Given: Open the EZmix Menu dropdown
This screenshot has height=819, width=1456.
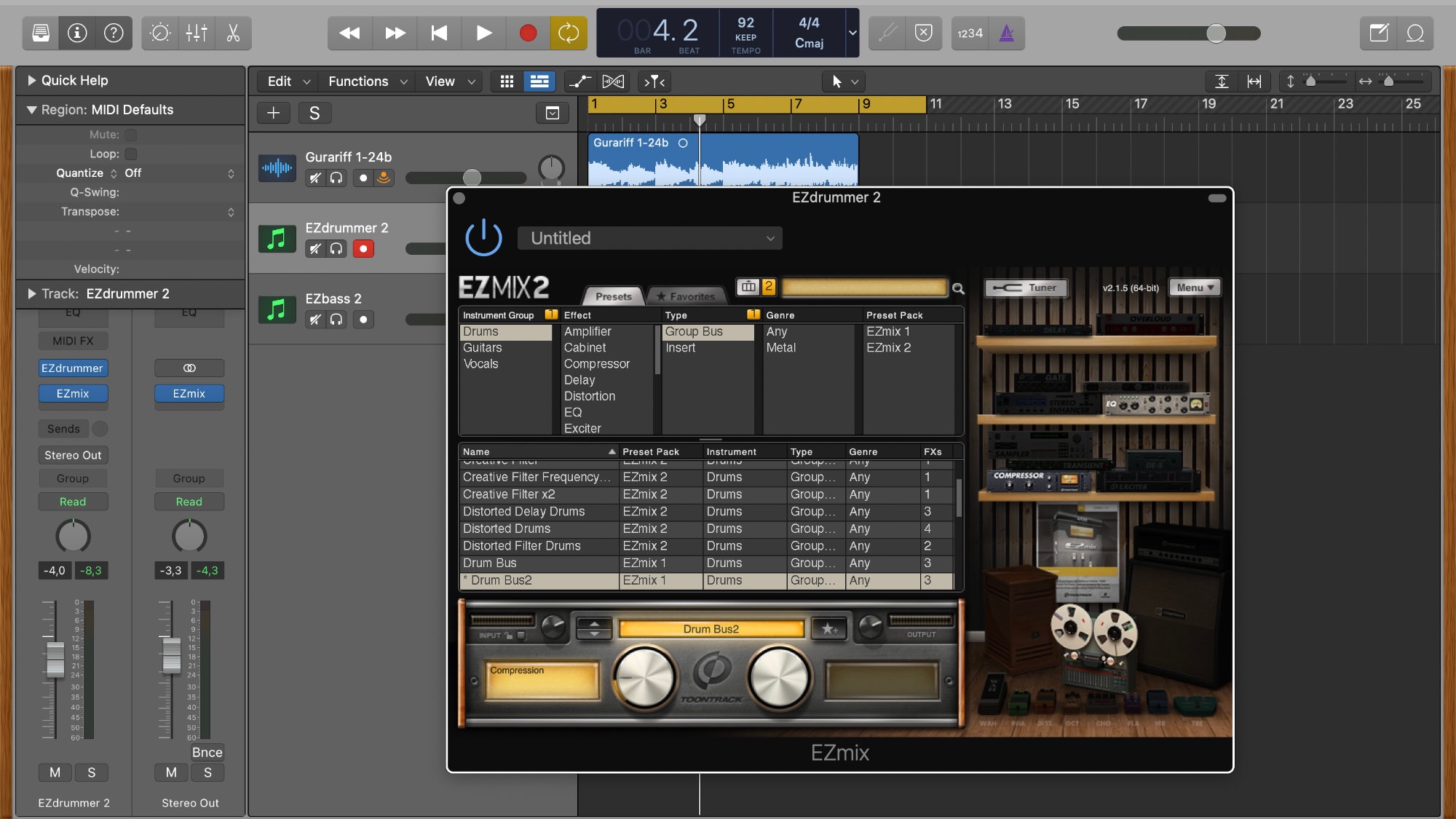Looking at the screenshot, I should click(1195, 288).
